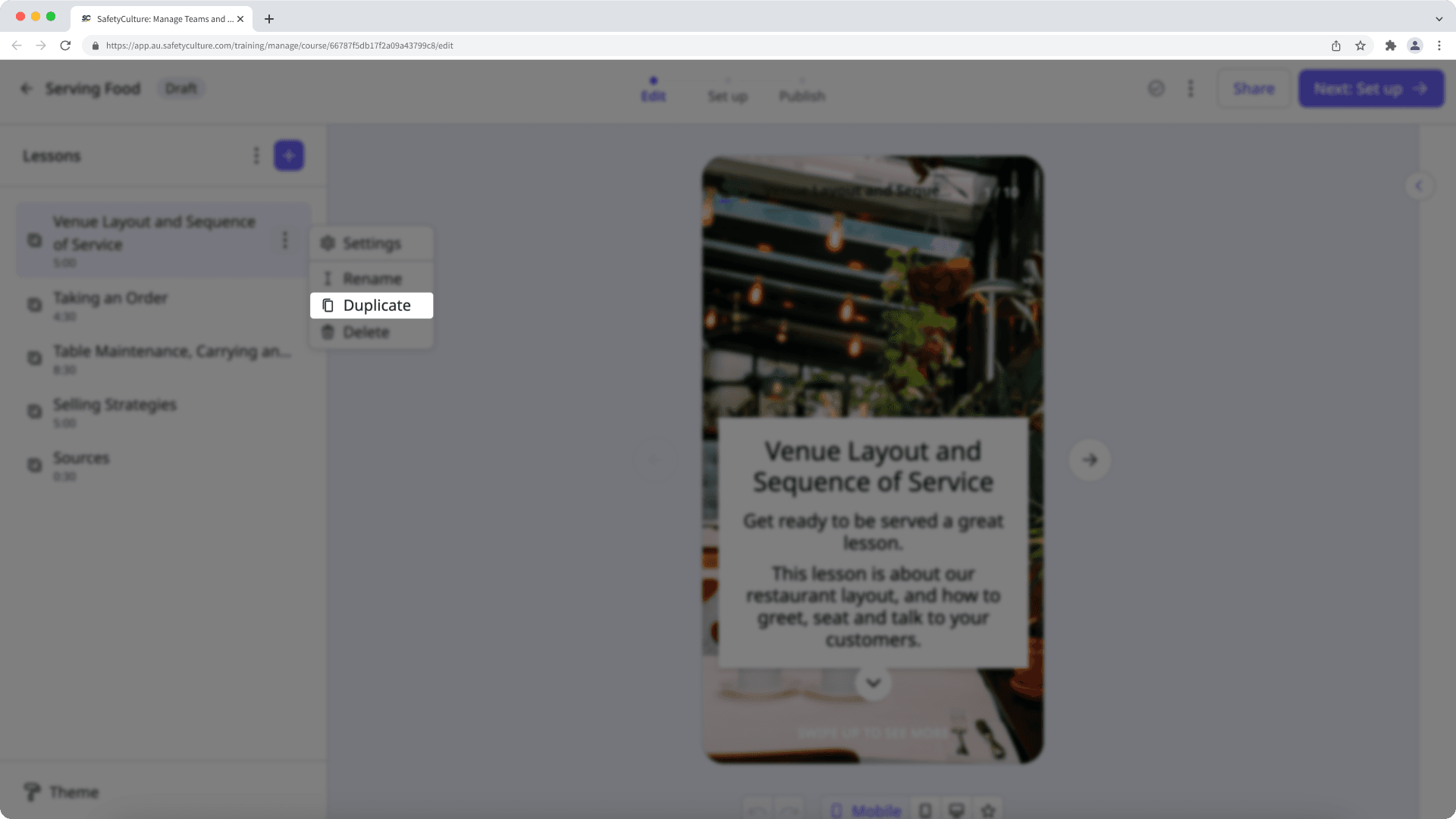Click the undo arrow below the preview
Screen dimensions: 1456x819
click(758, 810)
